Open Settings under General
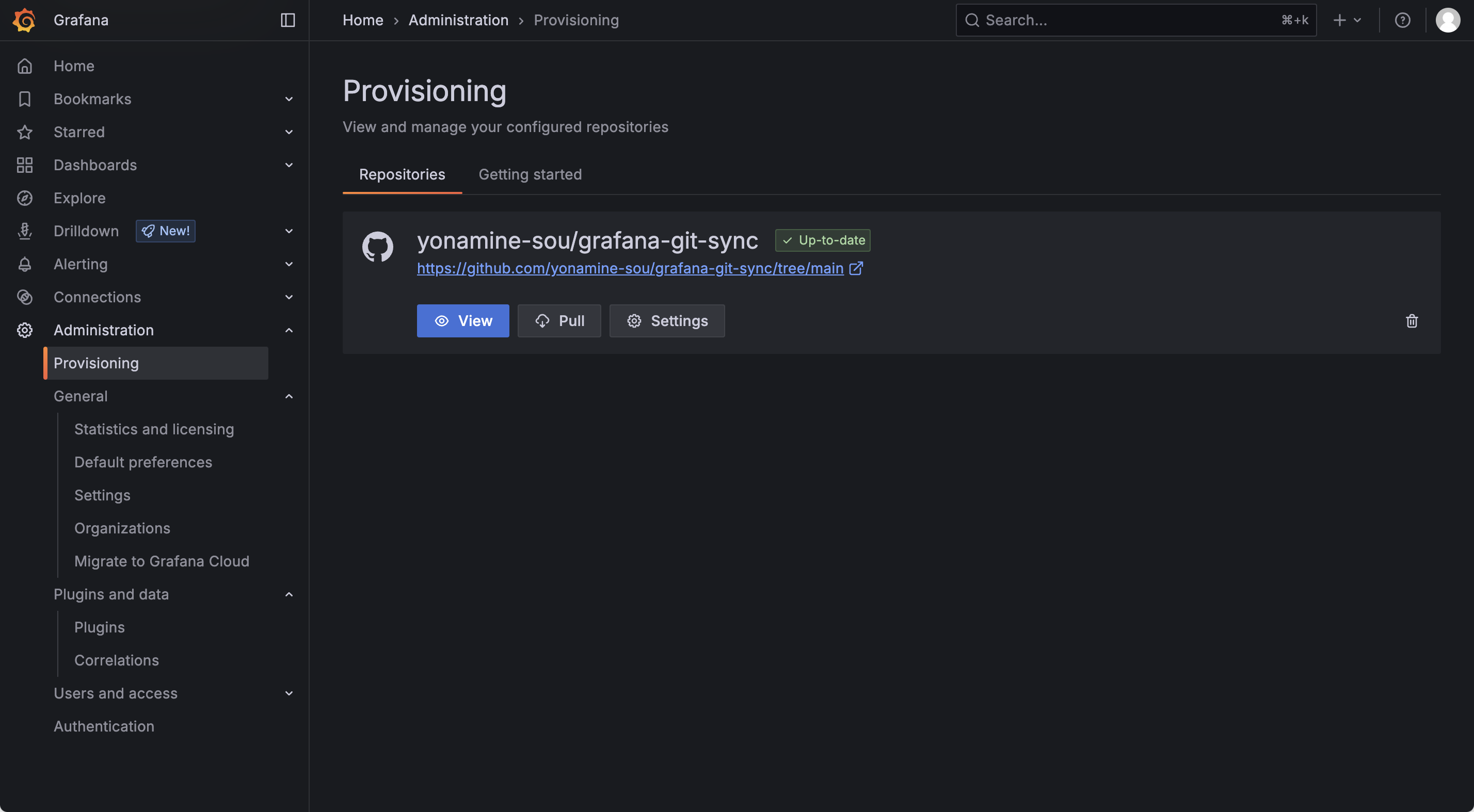The width and height of the screenshot is (1474, 812). click(x=102, y=495)
